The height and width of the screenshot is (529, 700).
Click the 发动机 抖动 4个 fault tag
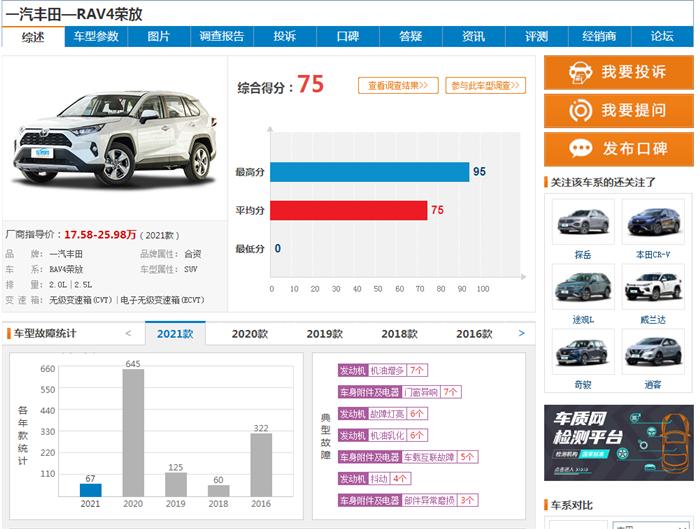point(374,479)
